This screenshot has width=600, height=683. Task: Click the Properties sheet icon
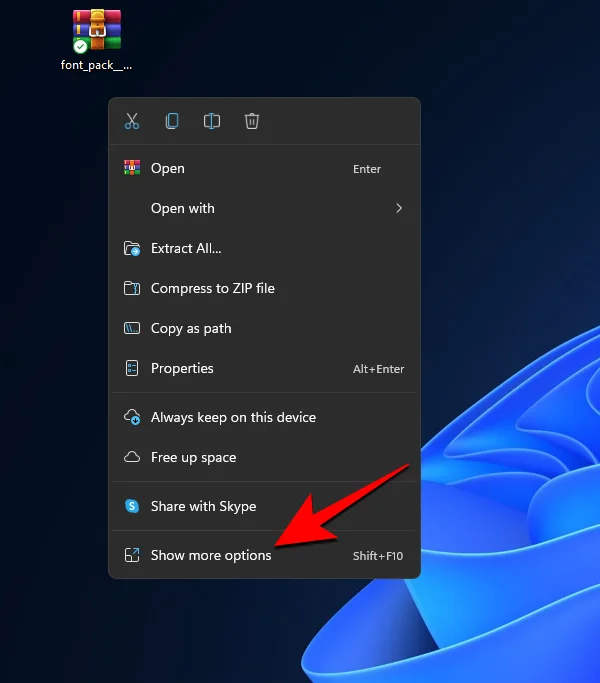(x=132, y=368)
